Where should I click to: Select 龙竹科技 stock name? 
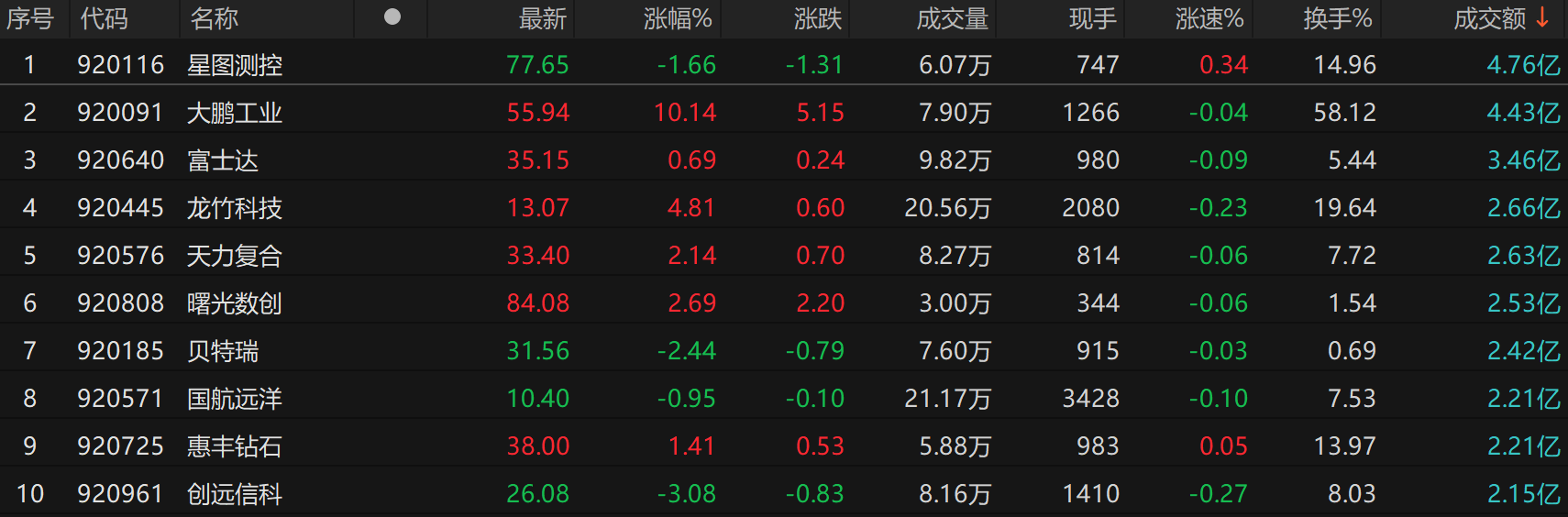coord(235,208)
